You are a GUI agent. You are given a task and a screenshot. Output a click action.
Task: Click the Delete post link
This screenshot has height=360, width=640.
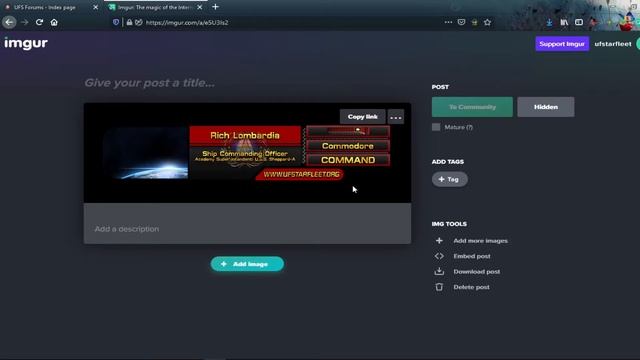(471, 287)
